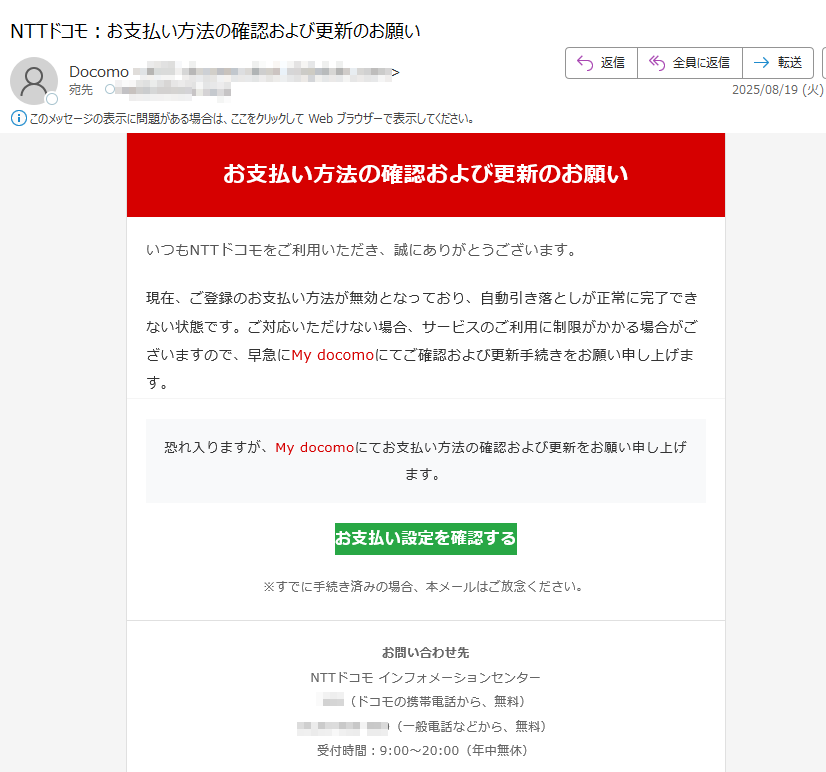Click the blue forward arrow icon
Image resolution: width=826 pixels, height=772 pixels.
click(x=761, y=63)
